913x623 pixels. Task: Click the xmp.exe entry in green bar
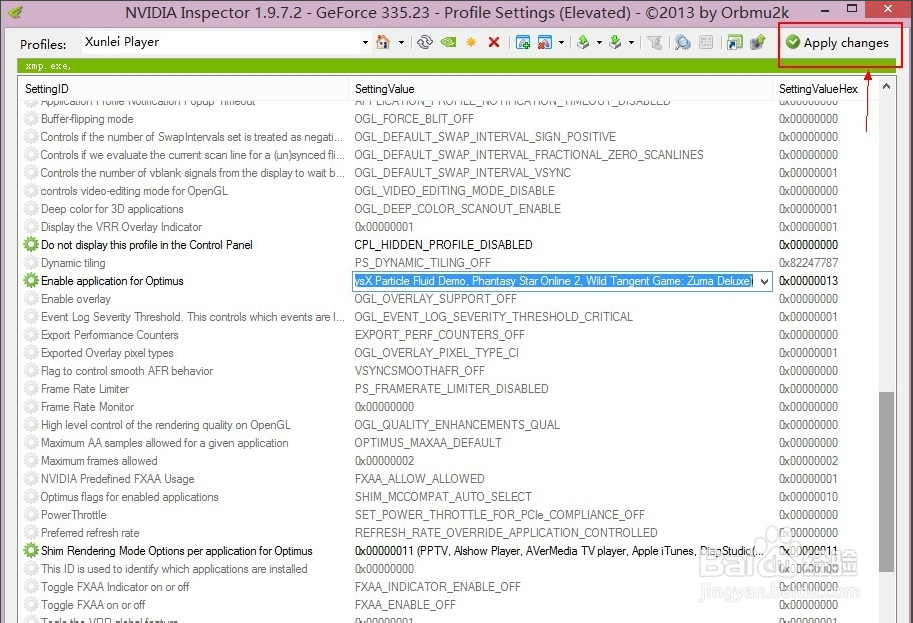tap(48, 66)
